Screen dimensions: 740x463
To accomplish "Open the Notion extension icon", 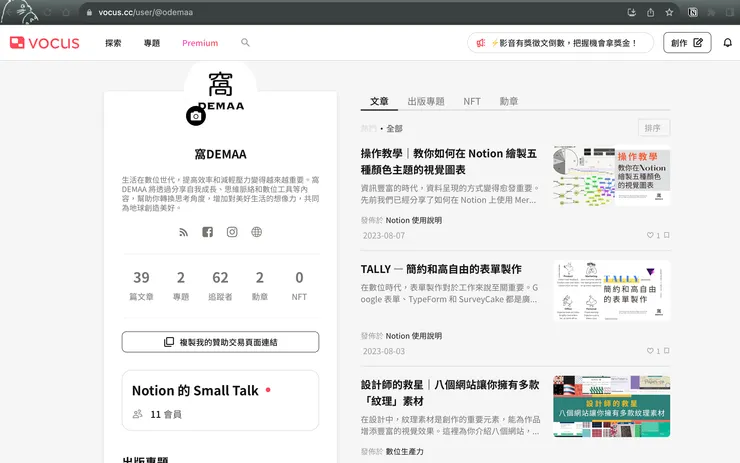I will pos(692,12).
